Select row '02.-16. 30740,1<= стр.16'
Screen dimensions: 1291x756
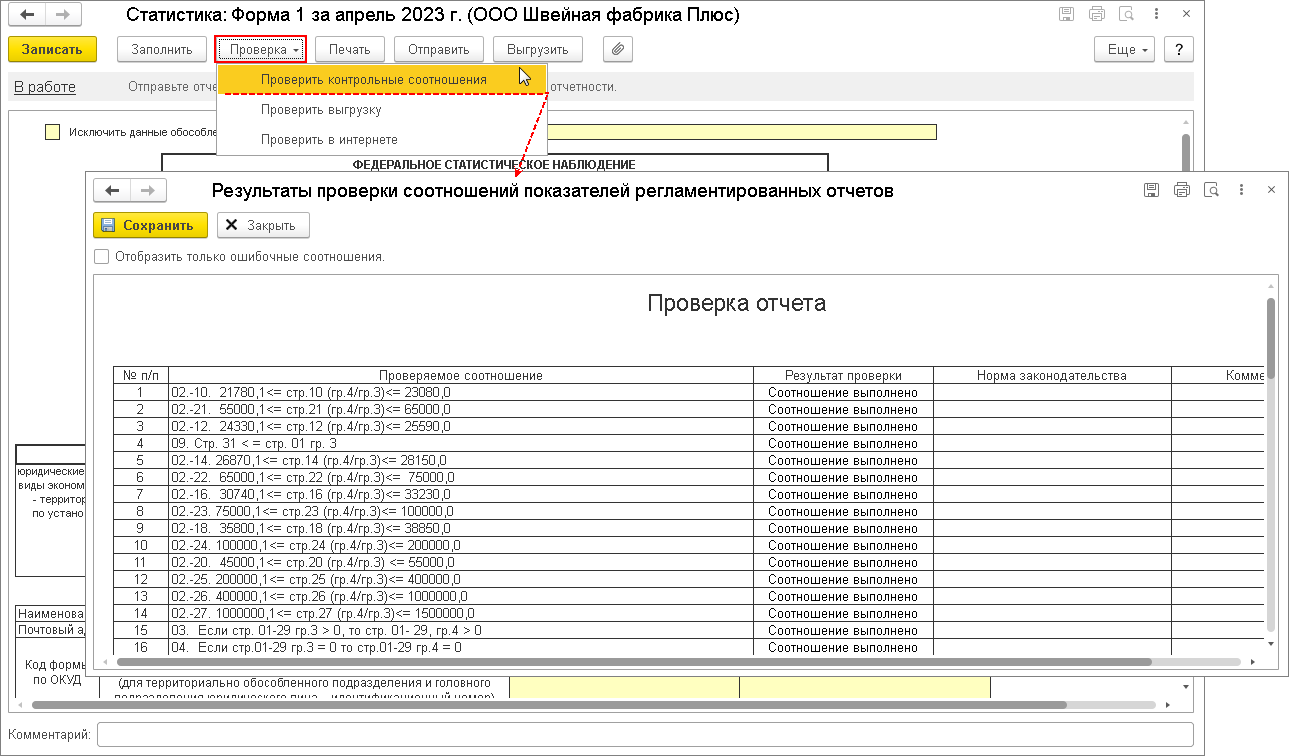tap(461, 494)
